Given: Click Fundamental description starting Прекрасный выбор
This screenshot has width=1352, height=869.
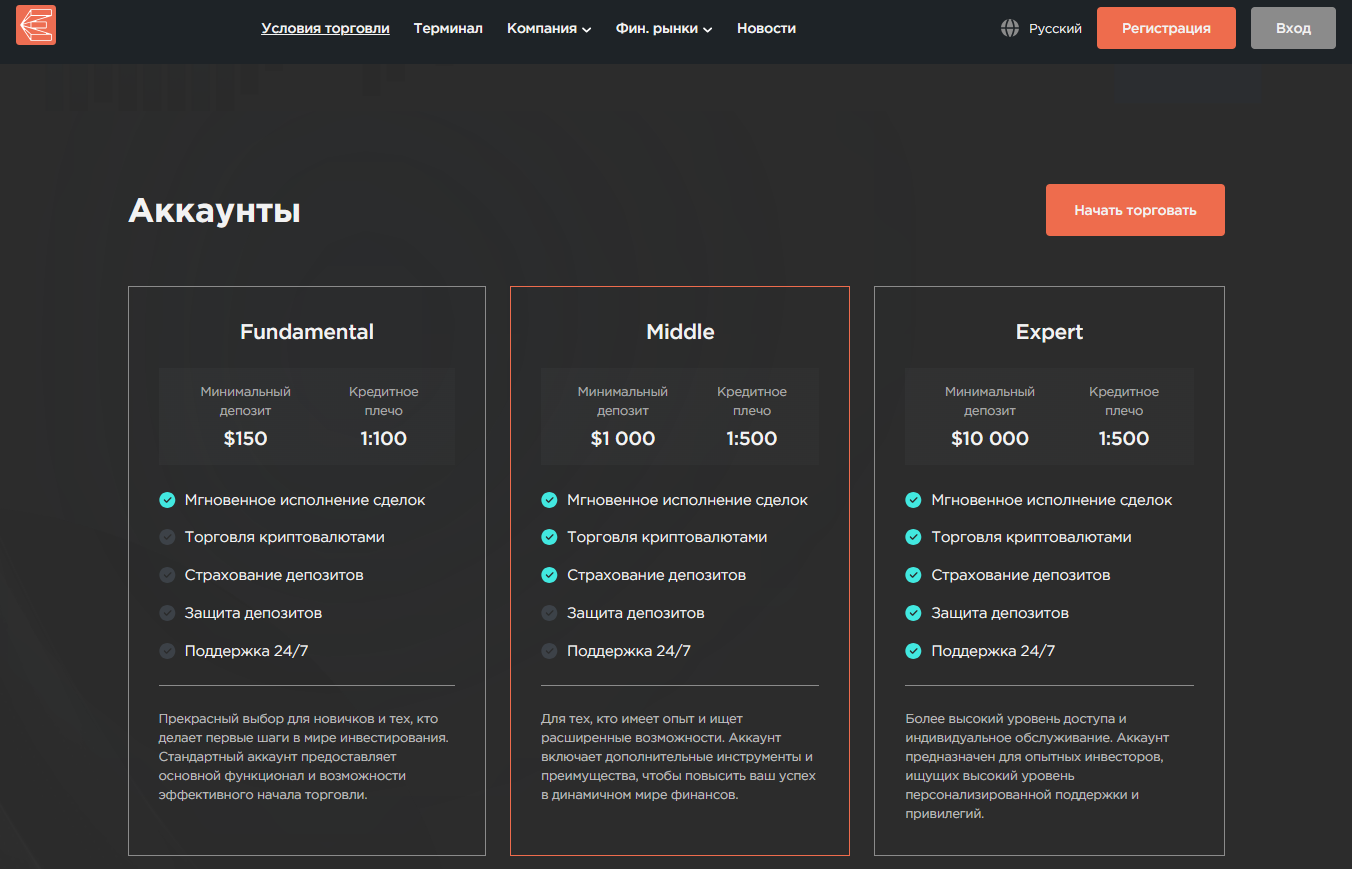Looking at the screenshot, I should pyautogui.click(x=304, y=757).
